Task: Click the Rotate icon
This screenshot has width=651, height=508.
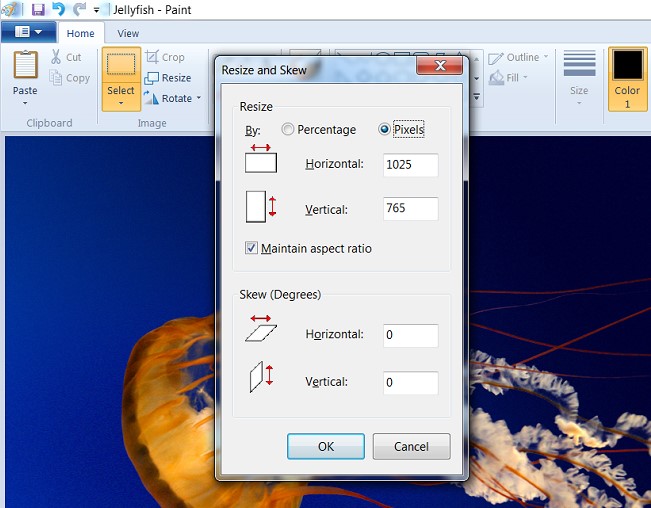Action: click(x=151, y=98)
